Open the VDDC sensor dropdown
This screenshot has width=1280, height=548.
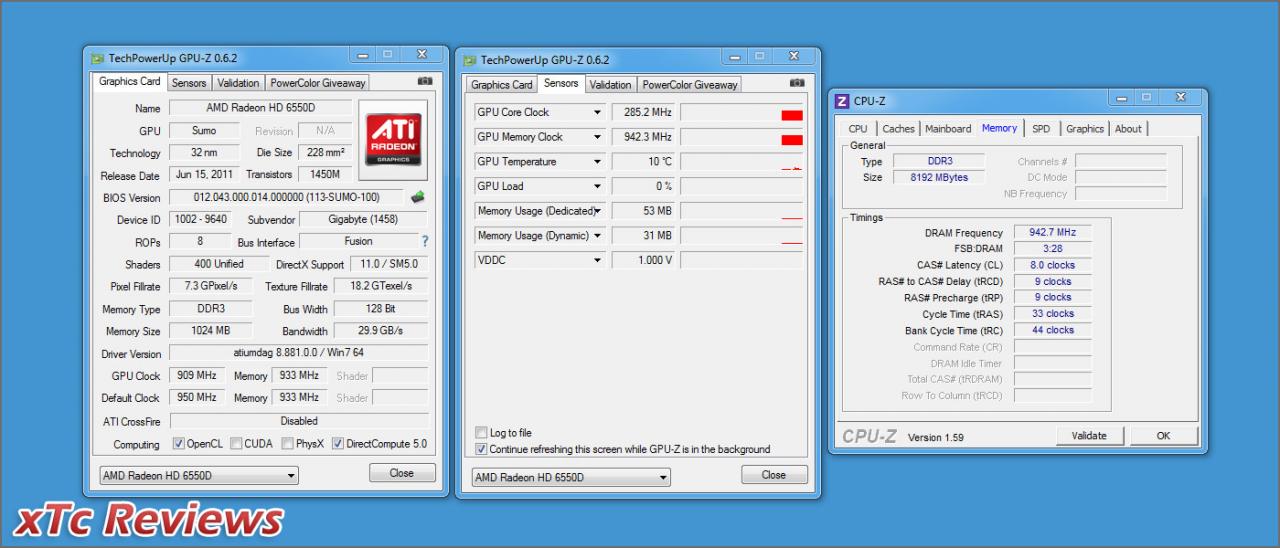pyautogui.click(x=598, y=260)
